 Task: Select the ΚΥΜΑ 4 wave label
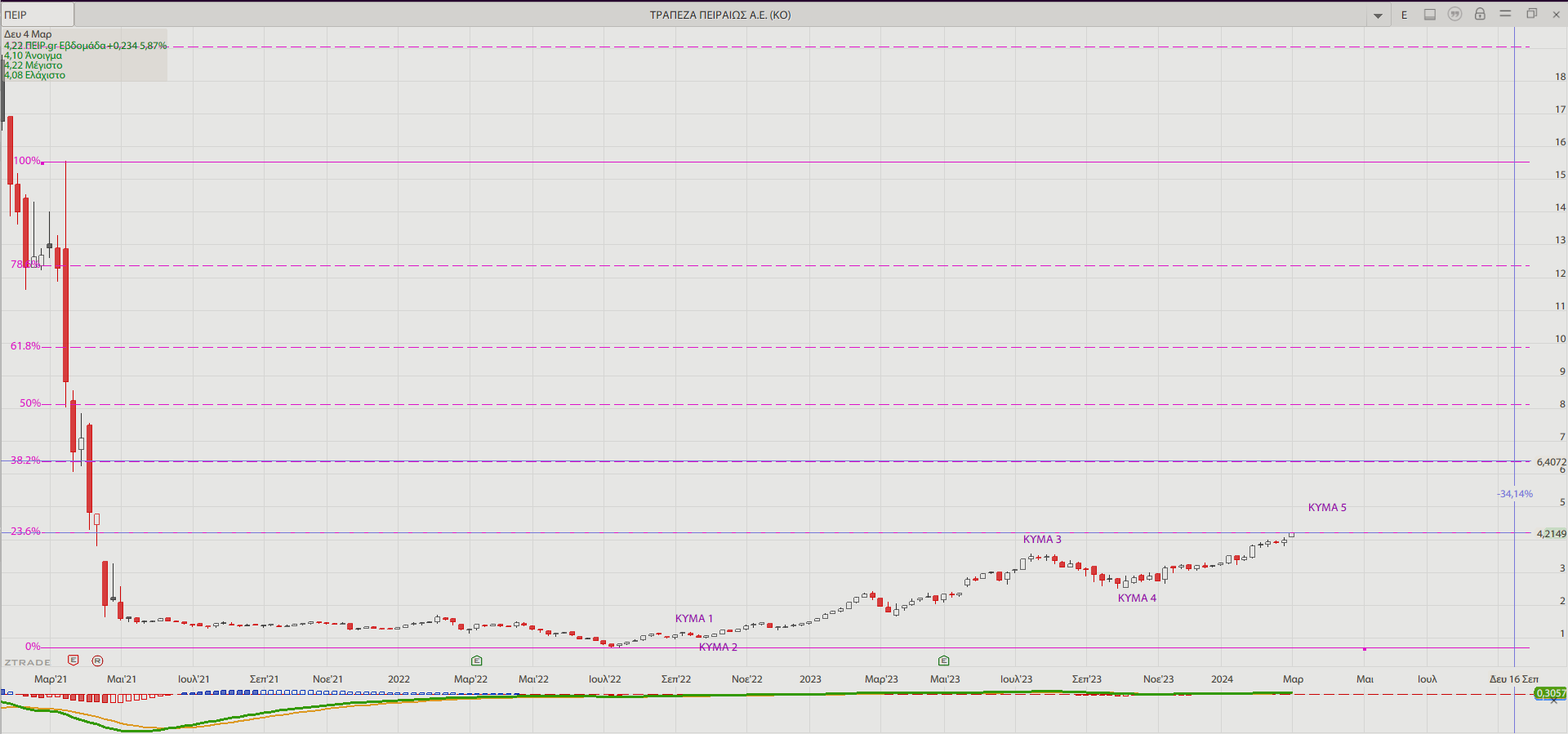(x=1137, y=598)
